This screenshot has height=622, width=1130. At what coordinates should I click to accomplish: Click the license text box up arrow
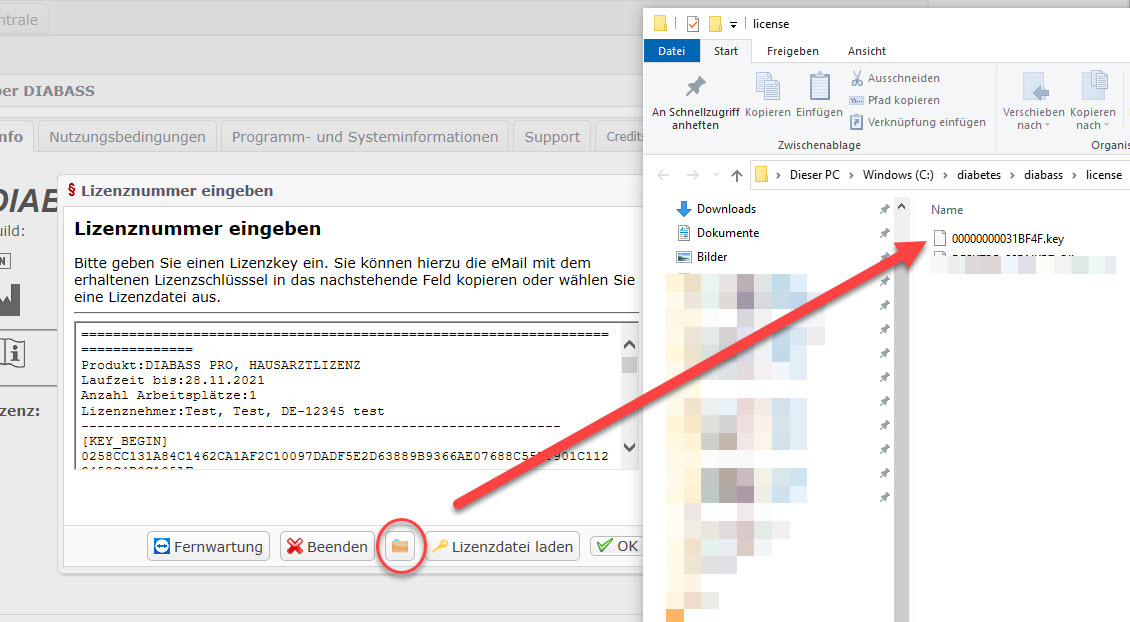click(x=629, y=345)
